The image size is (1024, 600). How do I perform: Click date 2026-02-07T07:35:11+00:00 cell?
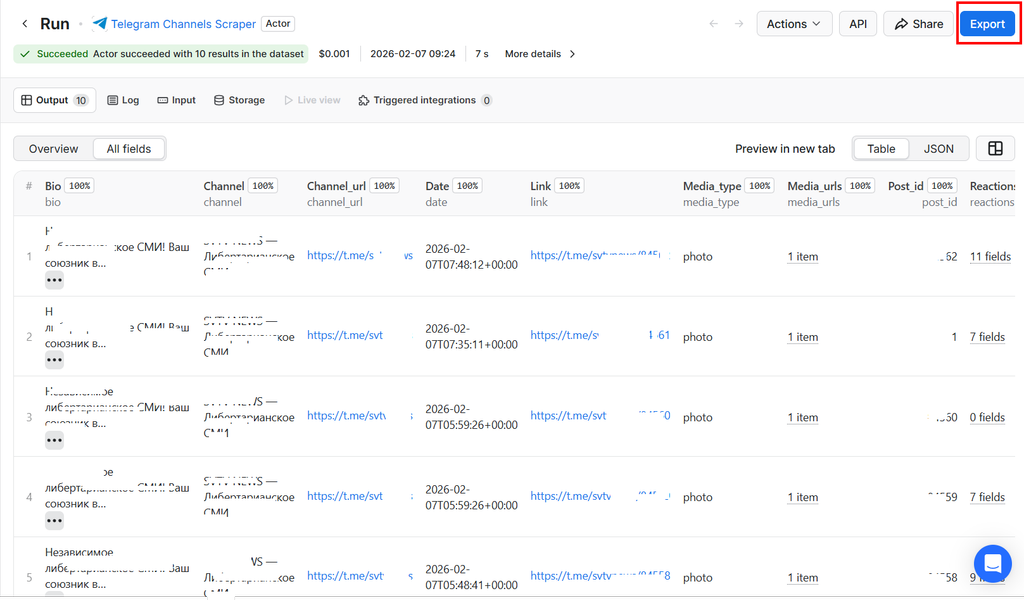472,337
